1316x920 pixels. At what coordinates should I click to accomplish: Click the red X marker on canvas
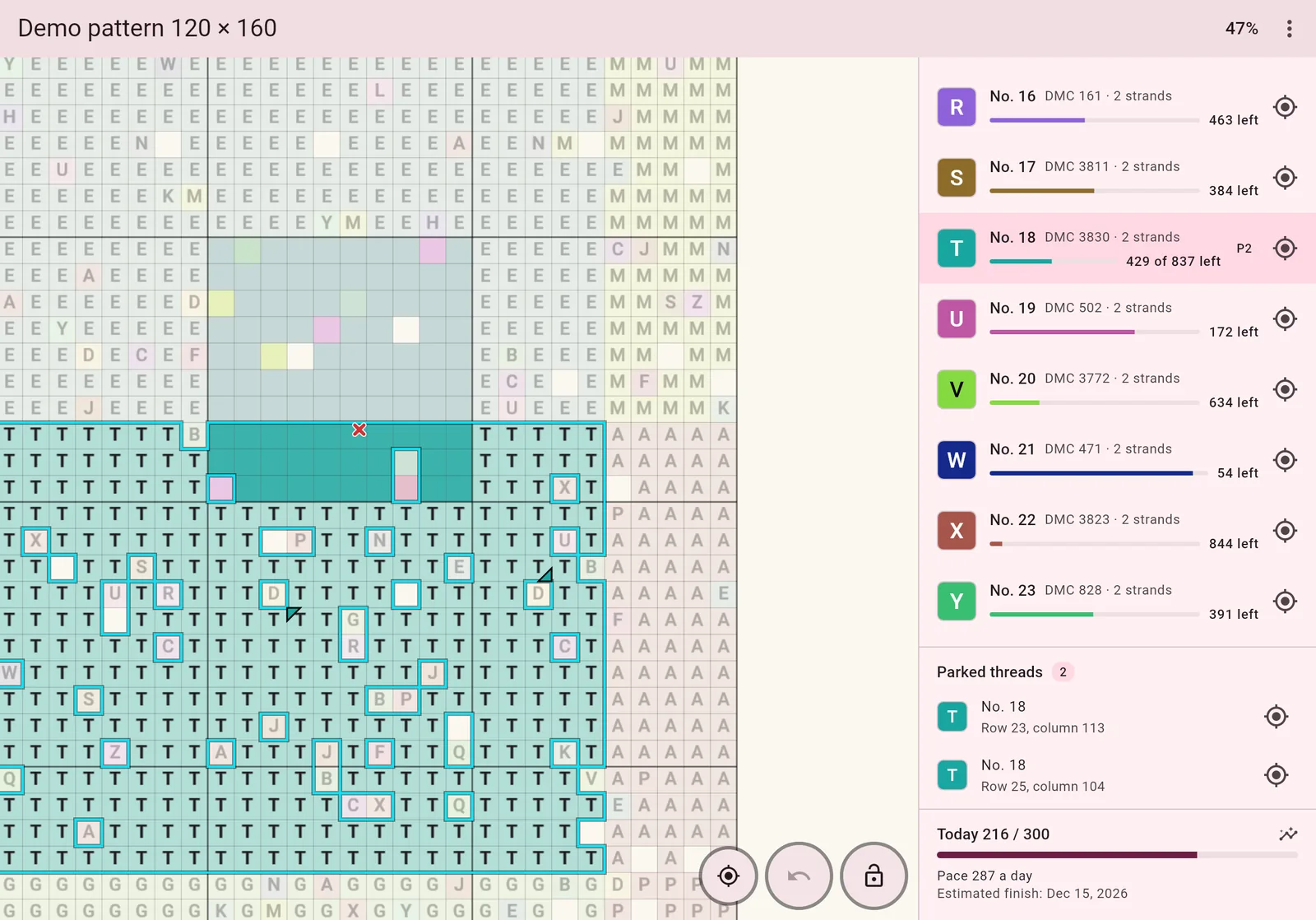tap(359, 430)
